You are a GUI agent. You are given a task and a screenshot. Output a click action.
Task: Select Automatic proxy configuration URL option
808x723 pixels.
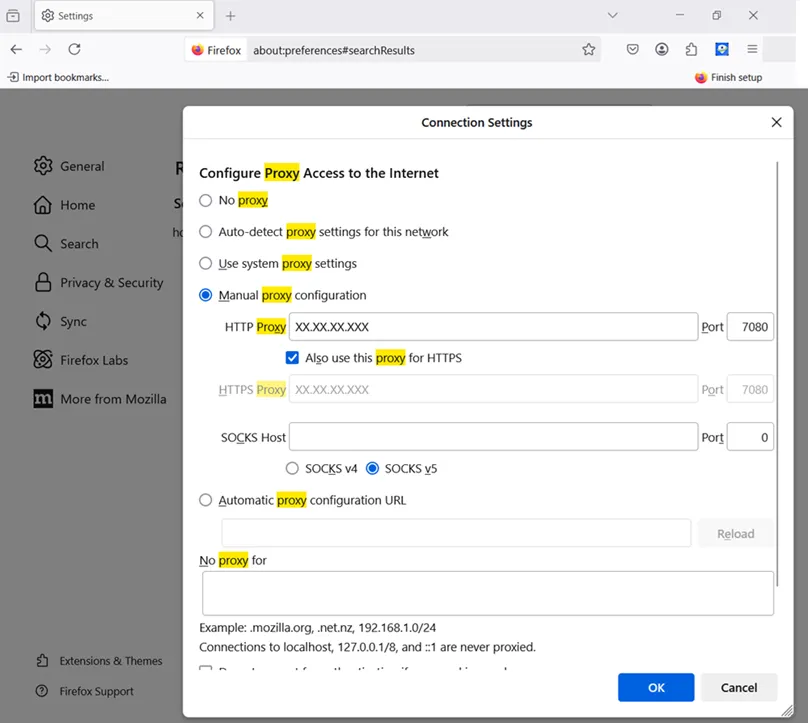[206, 500]
